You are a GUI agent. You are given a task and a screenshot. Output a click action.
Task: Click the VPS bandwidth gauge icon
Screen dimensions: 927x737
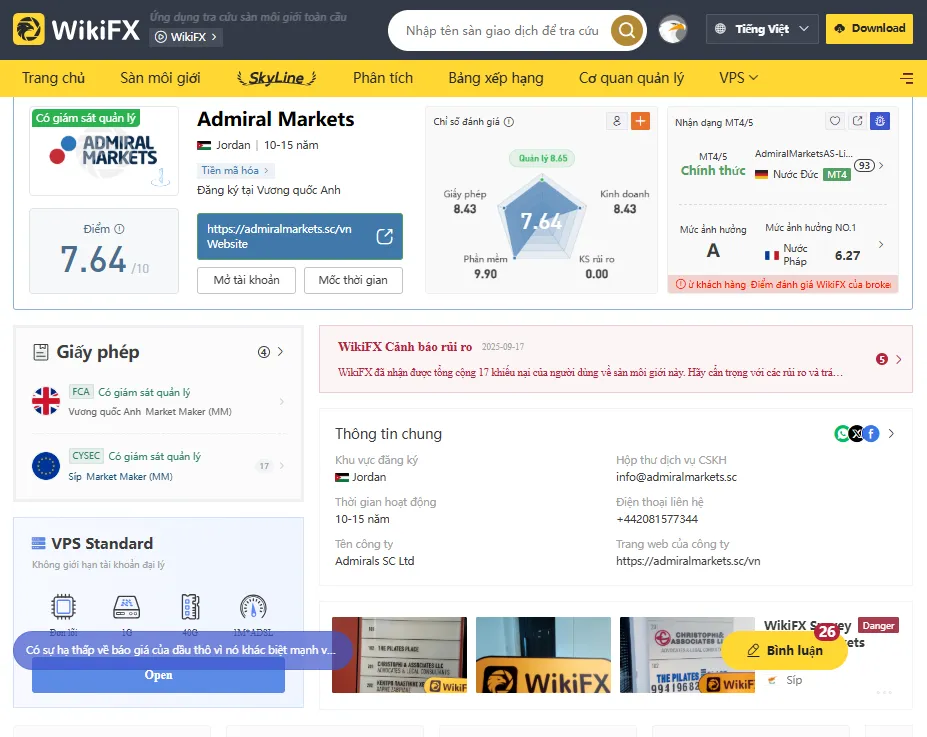(x=253, y=607)
